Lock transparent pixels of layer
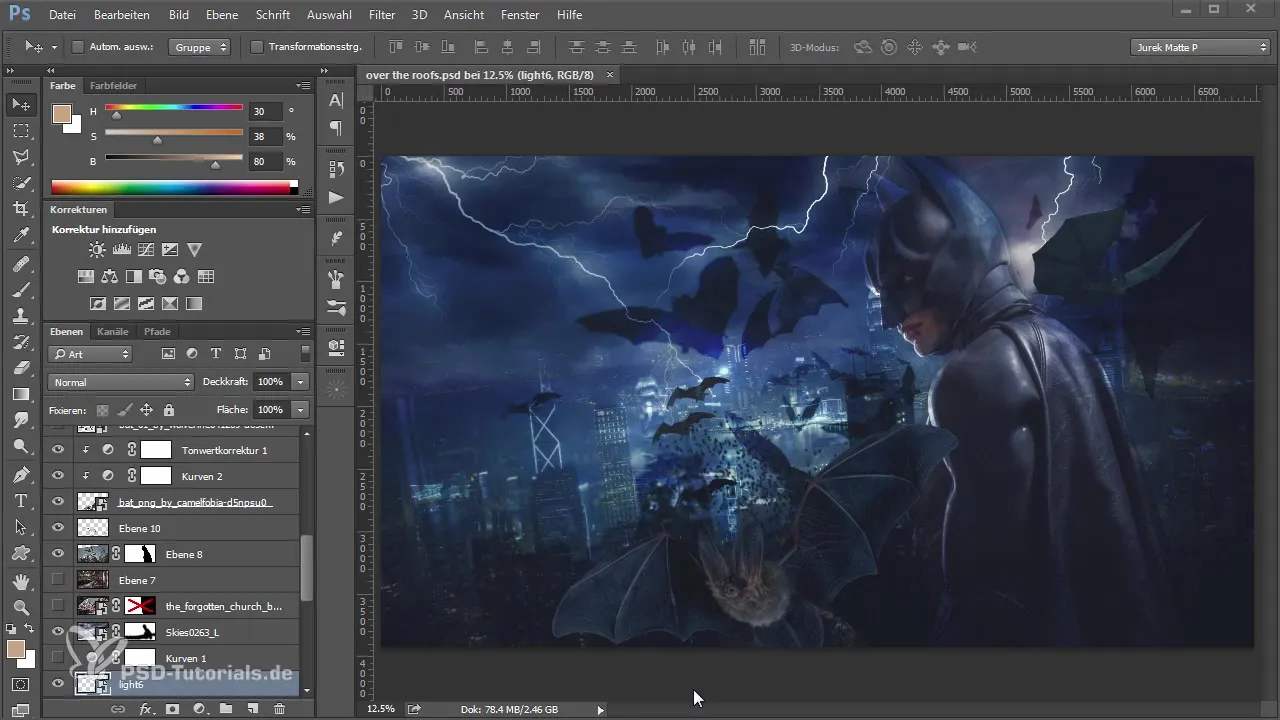Screen dimensions: 1280x720 pos(102,410)
